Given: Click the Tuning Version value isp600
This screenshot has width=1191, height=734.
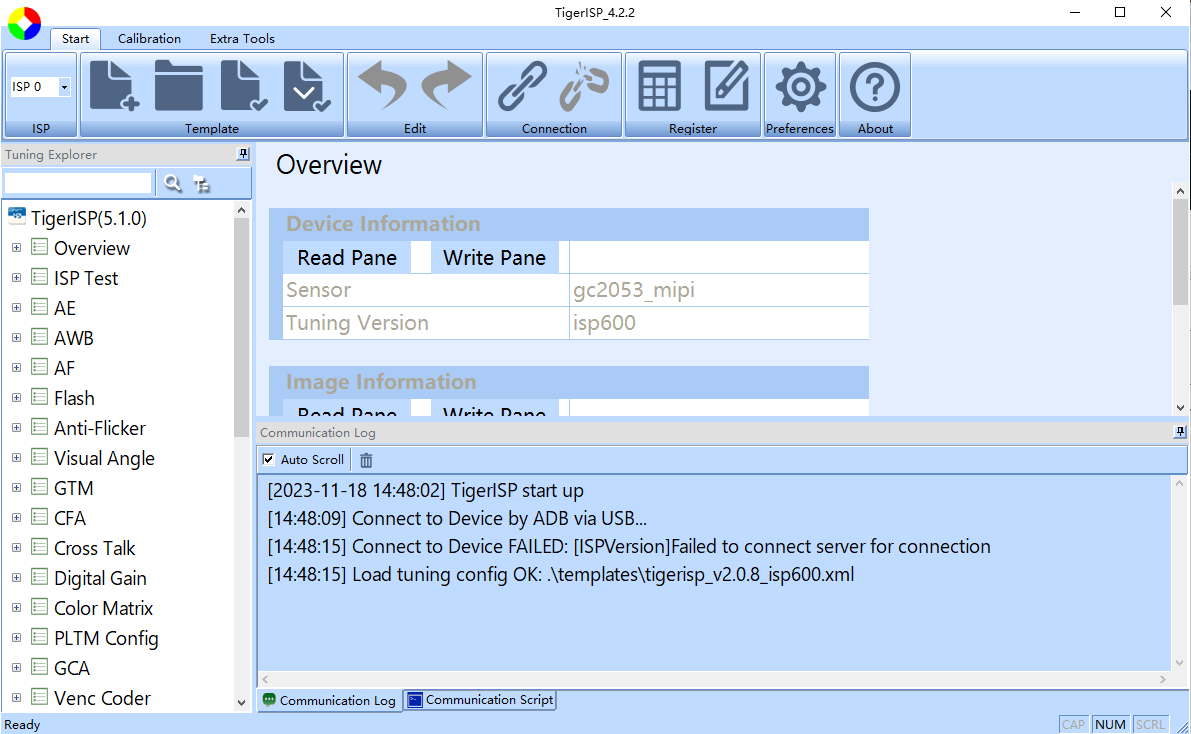Looking at the screenshot, I should tap(605, 323).
